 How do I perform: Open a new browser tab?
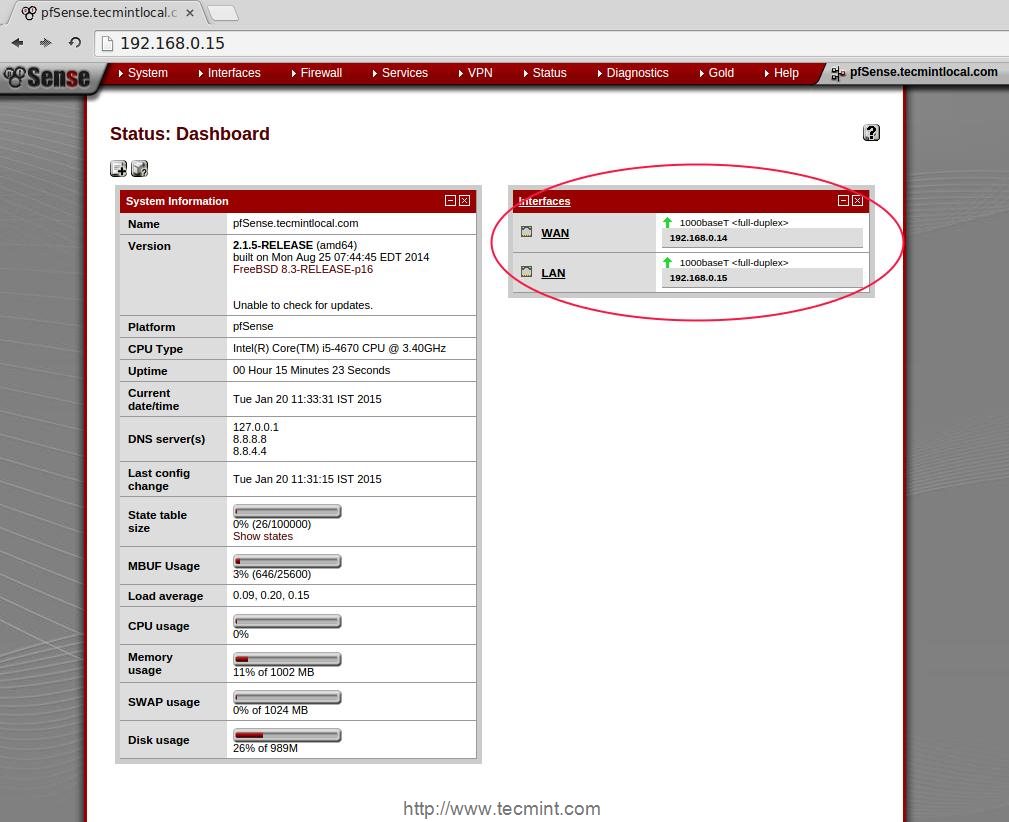pyautogui.click(x=223, y=13)
